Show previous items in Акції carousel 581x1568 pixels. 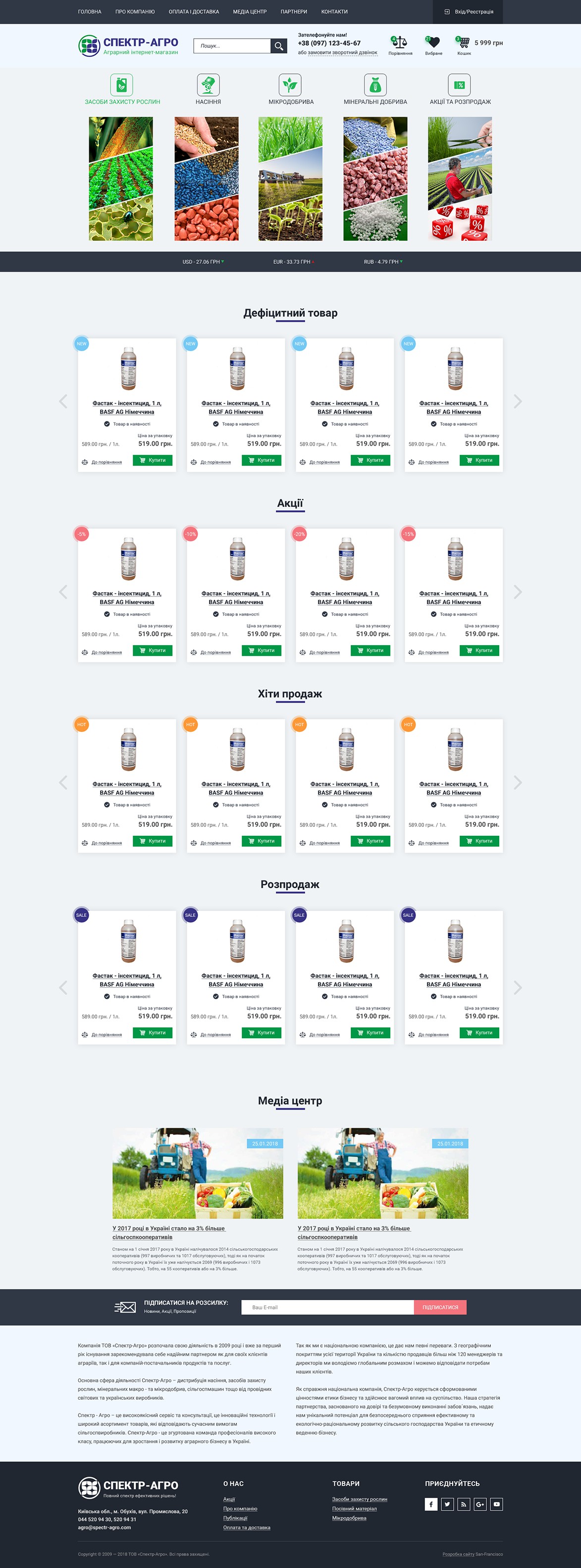pyautogui.click(x=63, y=592)
